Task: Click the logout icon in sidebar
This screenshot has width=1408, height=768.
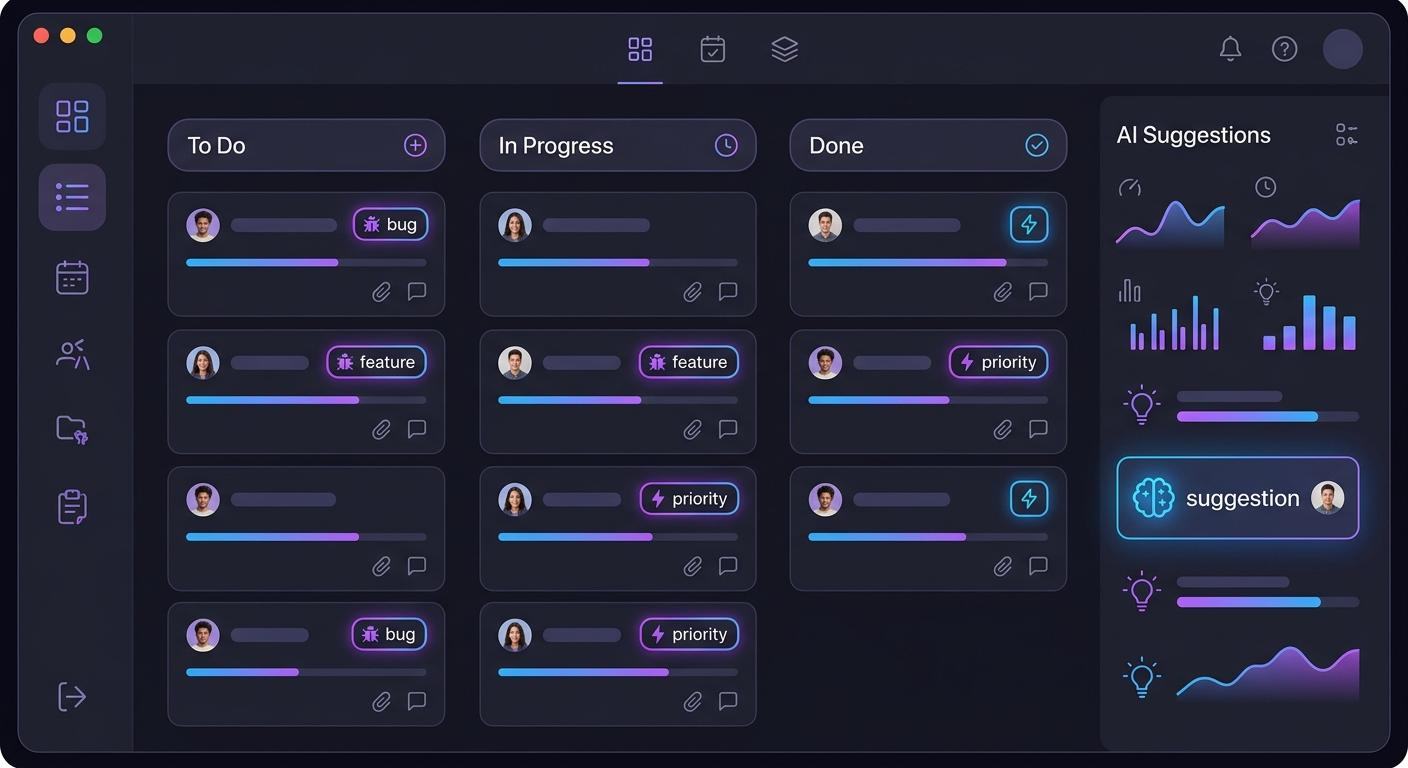Action: click(x=72, y=696)
